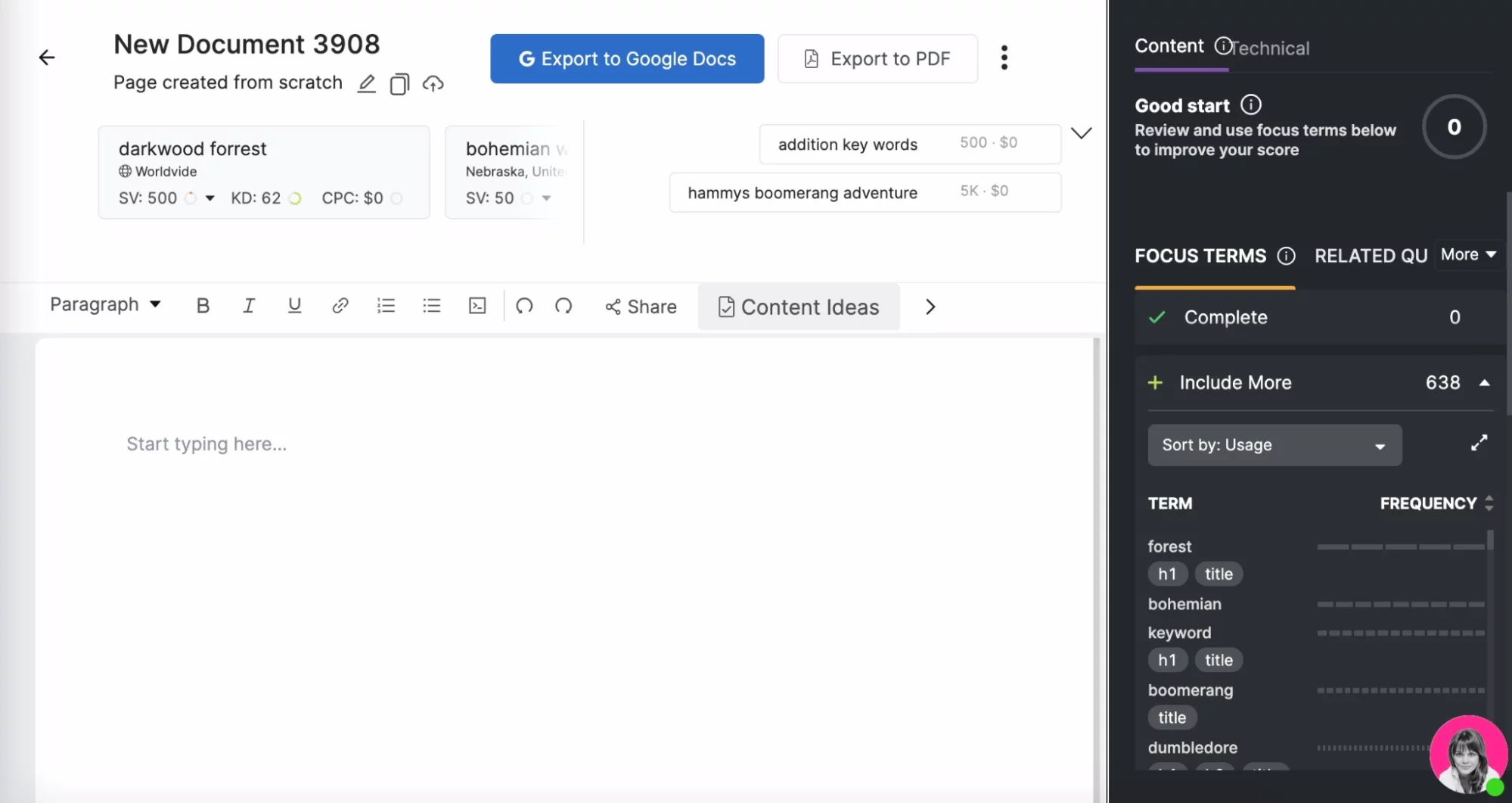Open the Sort by: Usage dropdown
Screen dimensions: 1512x803
click(1274, 445)
